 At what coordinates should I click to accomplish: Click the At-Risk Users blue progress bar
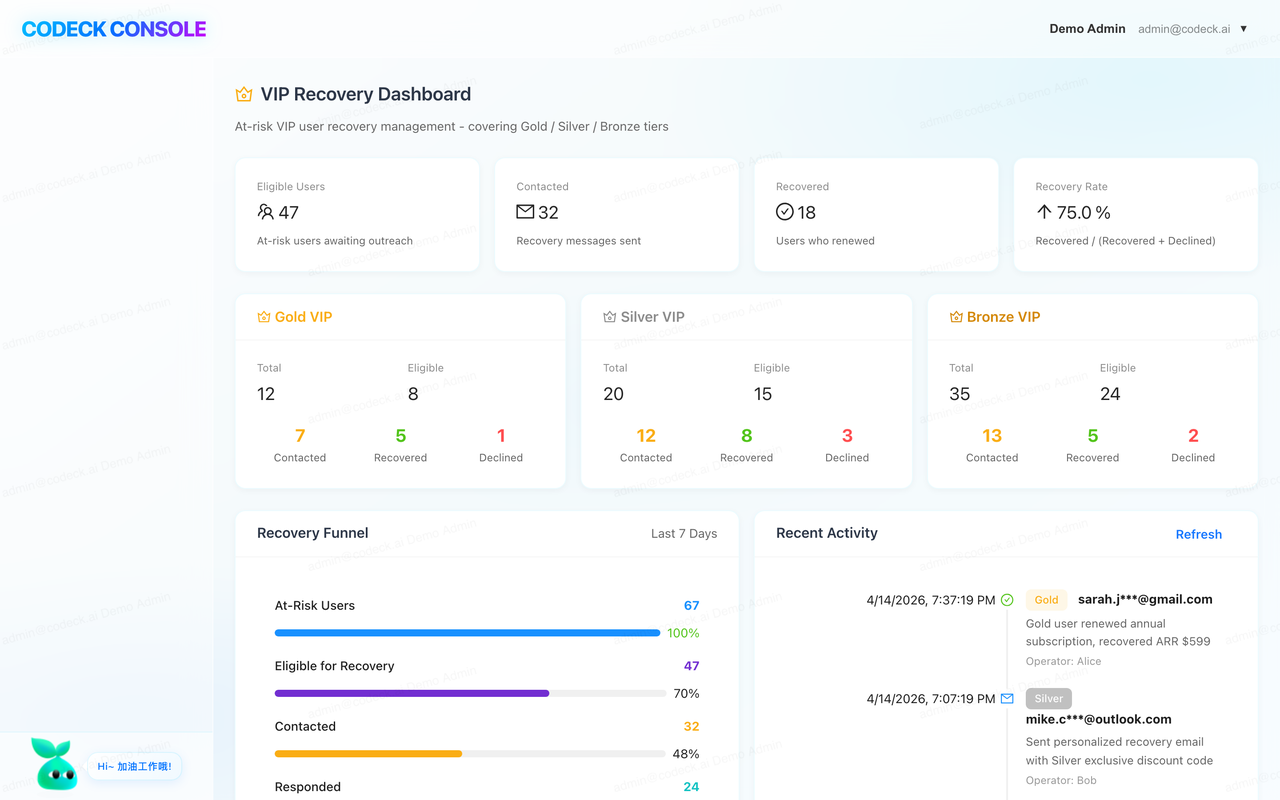tap(468, 633)
